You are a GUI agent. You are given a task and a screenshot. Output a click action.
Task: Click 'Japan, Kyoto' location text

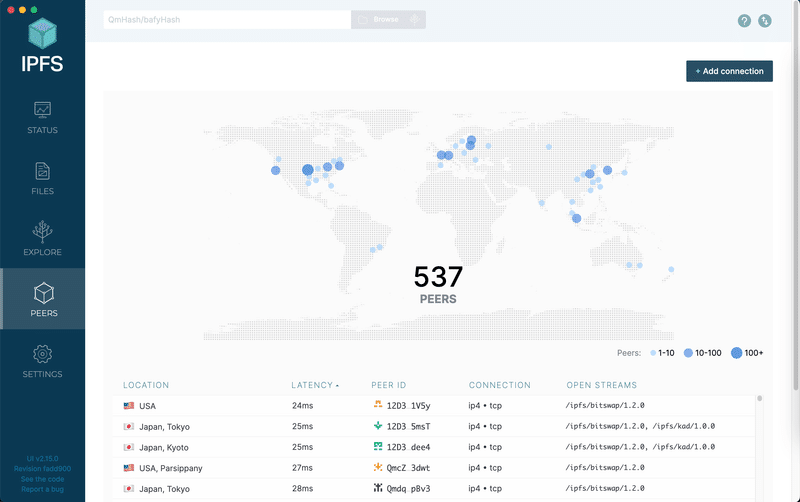pos(164,447)
